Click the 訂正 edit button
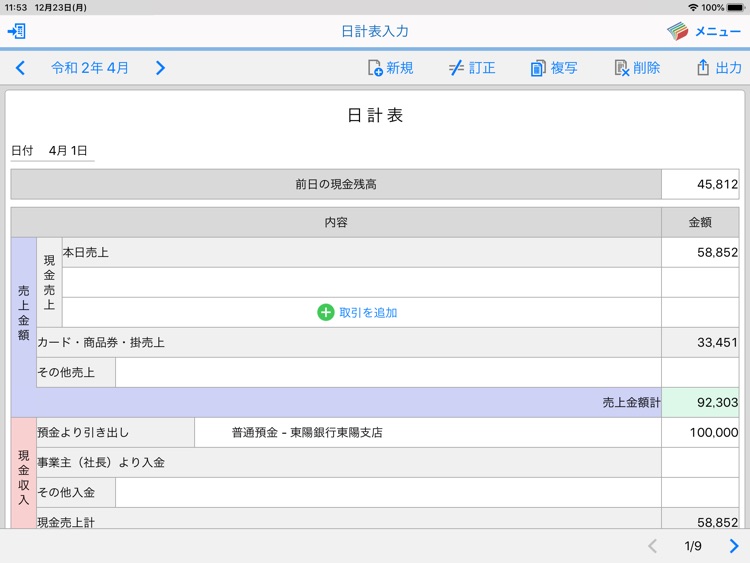750x563 pixels. [x=472, y=68]
